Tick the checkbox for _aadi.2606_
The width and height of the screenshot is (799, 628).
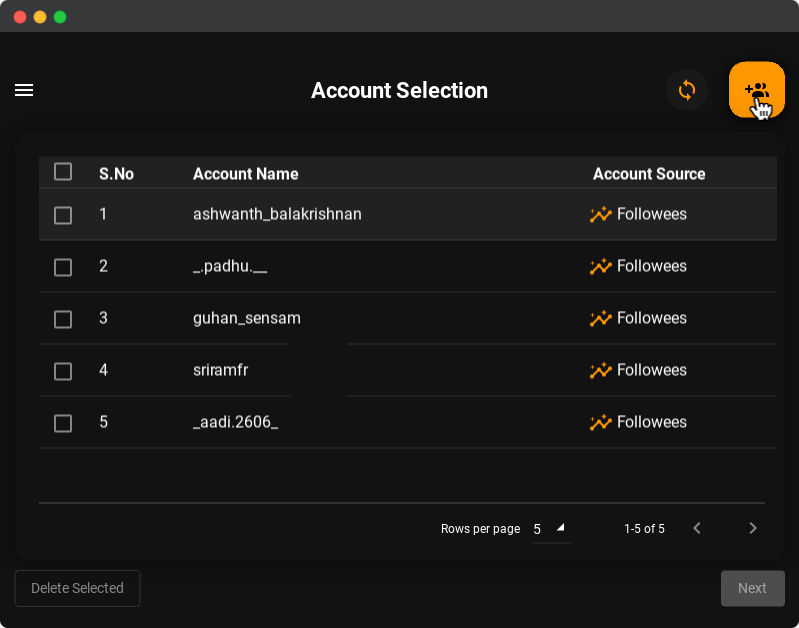pyautogui.click(x=63, y=423)
